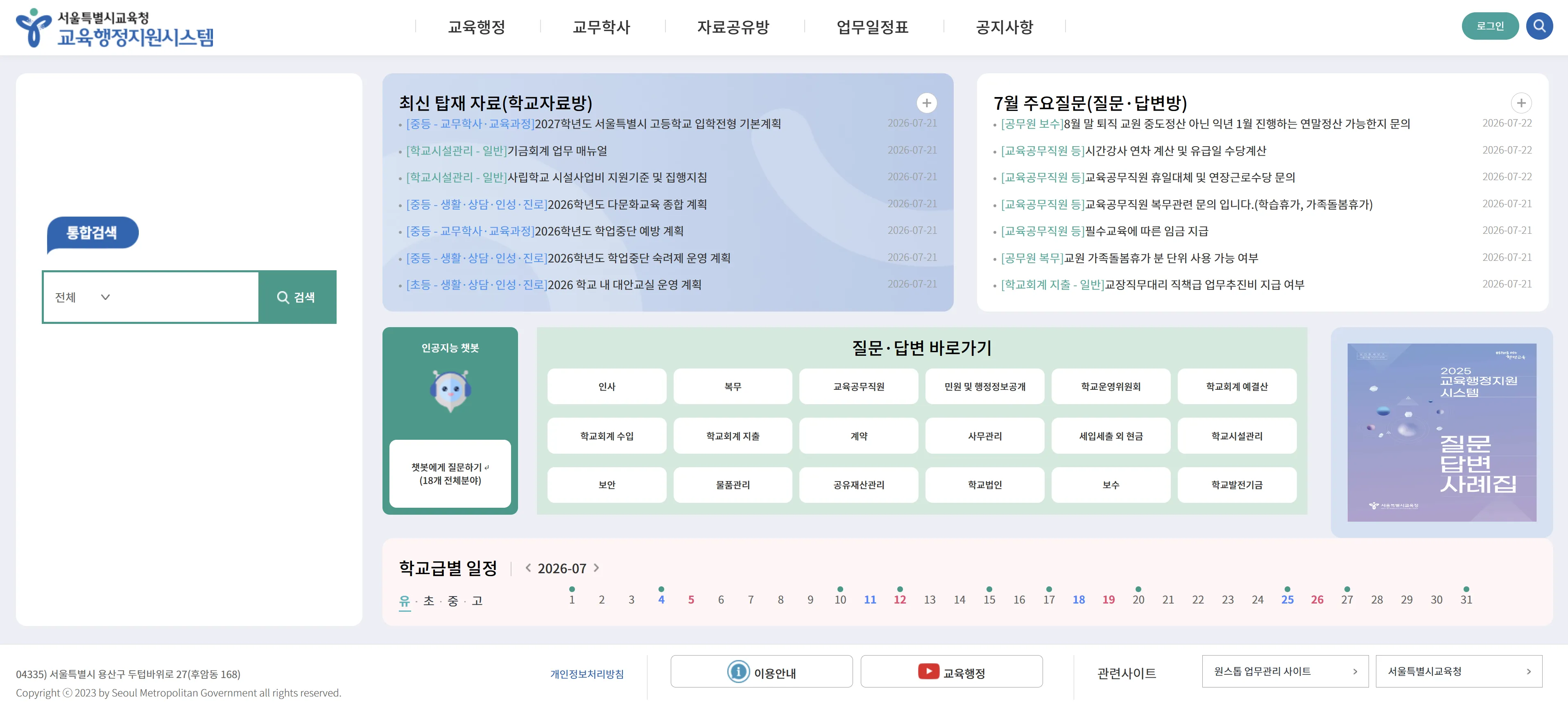Click the Seoul education office logo
The height and width of the screenshot is (710, 1568).
[x=114, y=28]
